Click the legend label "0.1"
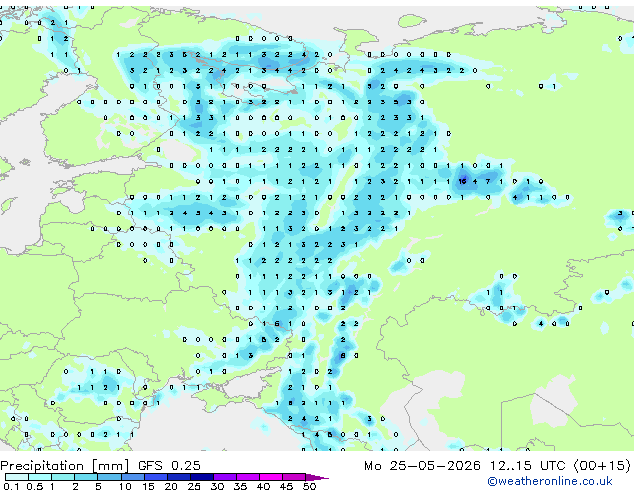Viewport: 634px width, 490px height. 11,486
